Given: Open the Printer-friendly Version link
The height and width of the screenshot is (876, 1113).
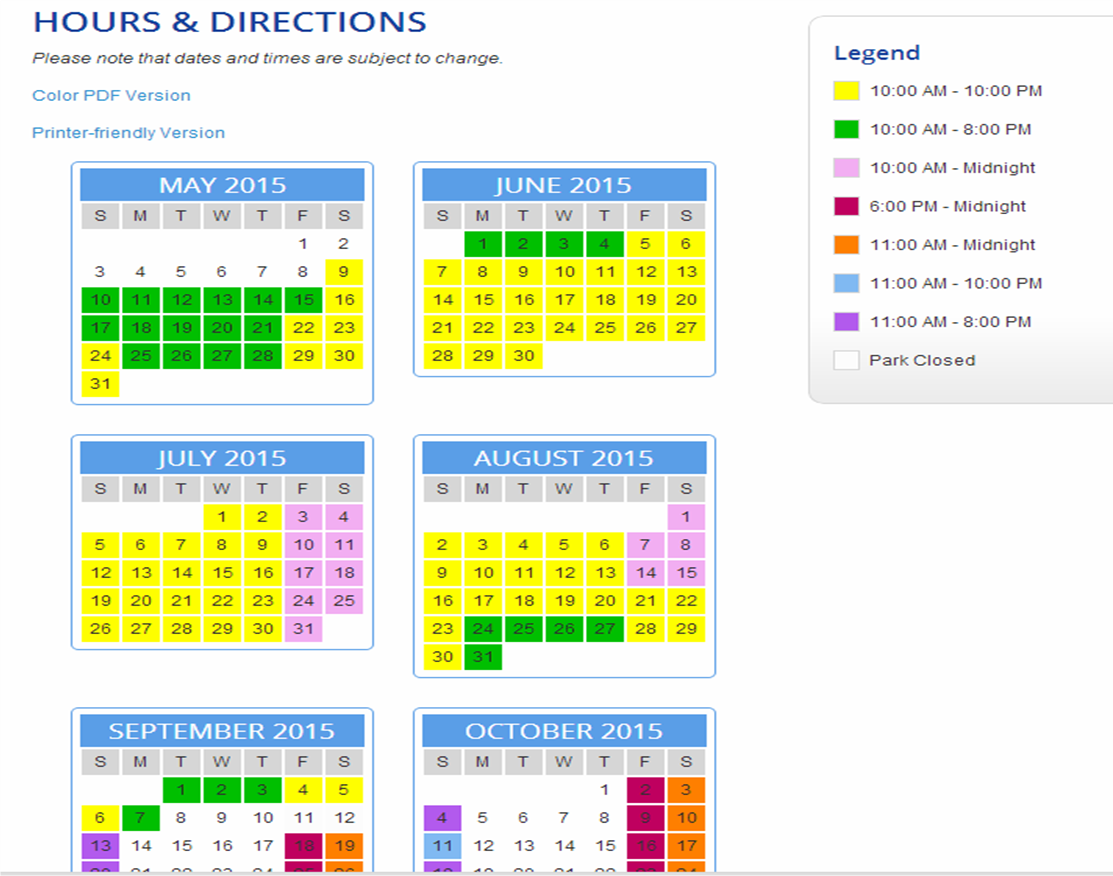Looking at the screenshot, I should click(128, 132).
